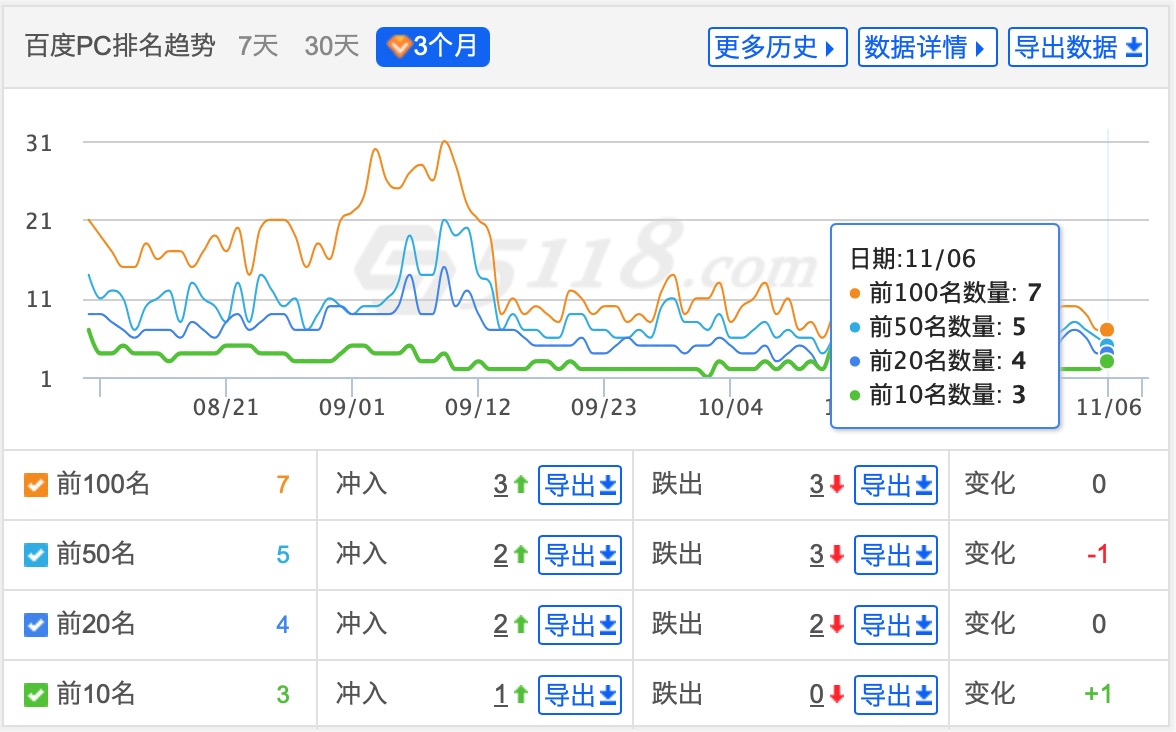This screenshot has width=1176, height=732.
Task: Toggle the 前50名 series checkbox
Action: pyautogui.click(x=35, y=554)
